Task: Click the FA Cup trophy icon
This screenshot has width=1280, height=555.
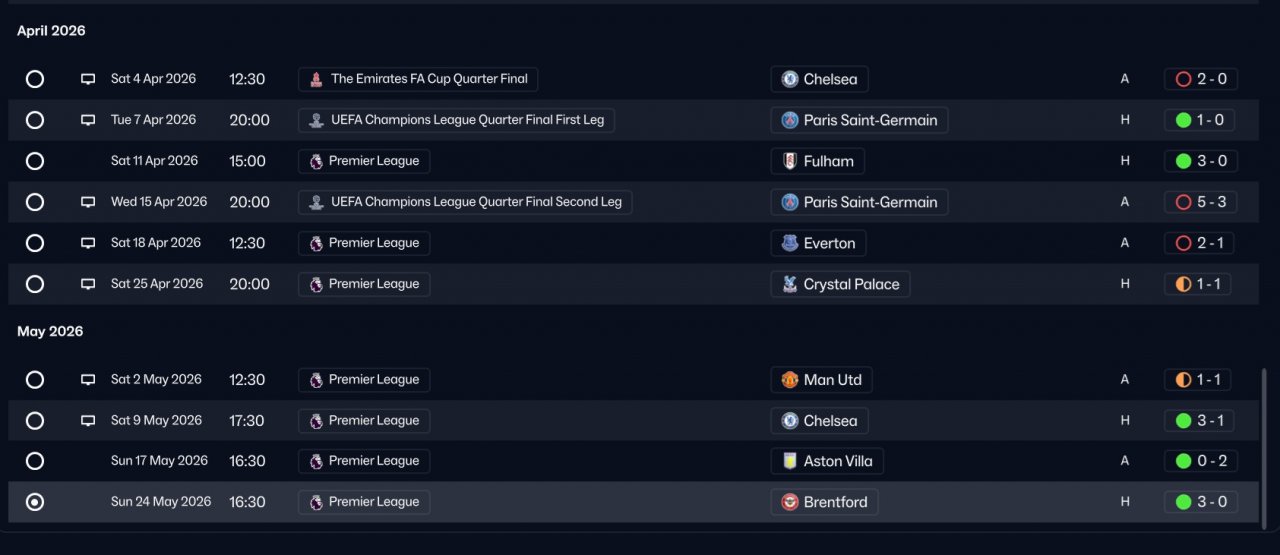Action: (x=316, y=79)
